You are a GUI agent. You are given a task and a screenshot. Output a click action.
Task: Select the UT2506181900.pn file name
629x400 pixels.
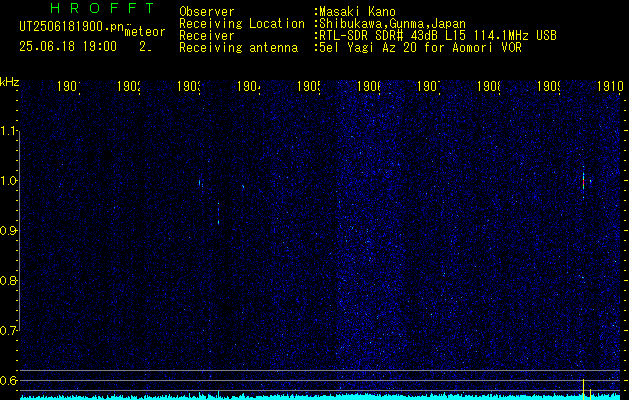pyautogui.click(x=71, y=26)
